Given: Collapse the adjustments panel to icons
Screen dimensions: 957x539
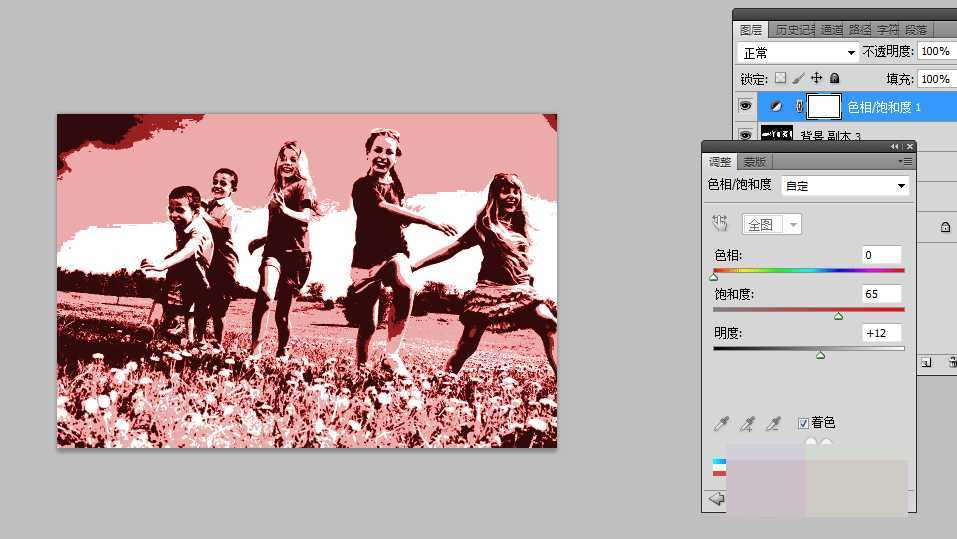Looking at the screenshot, I should point(894,147).
